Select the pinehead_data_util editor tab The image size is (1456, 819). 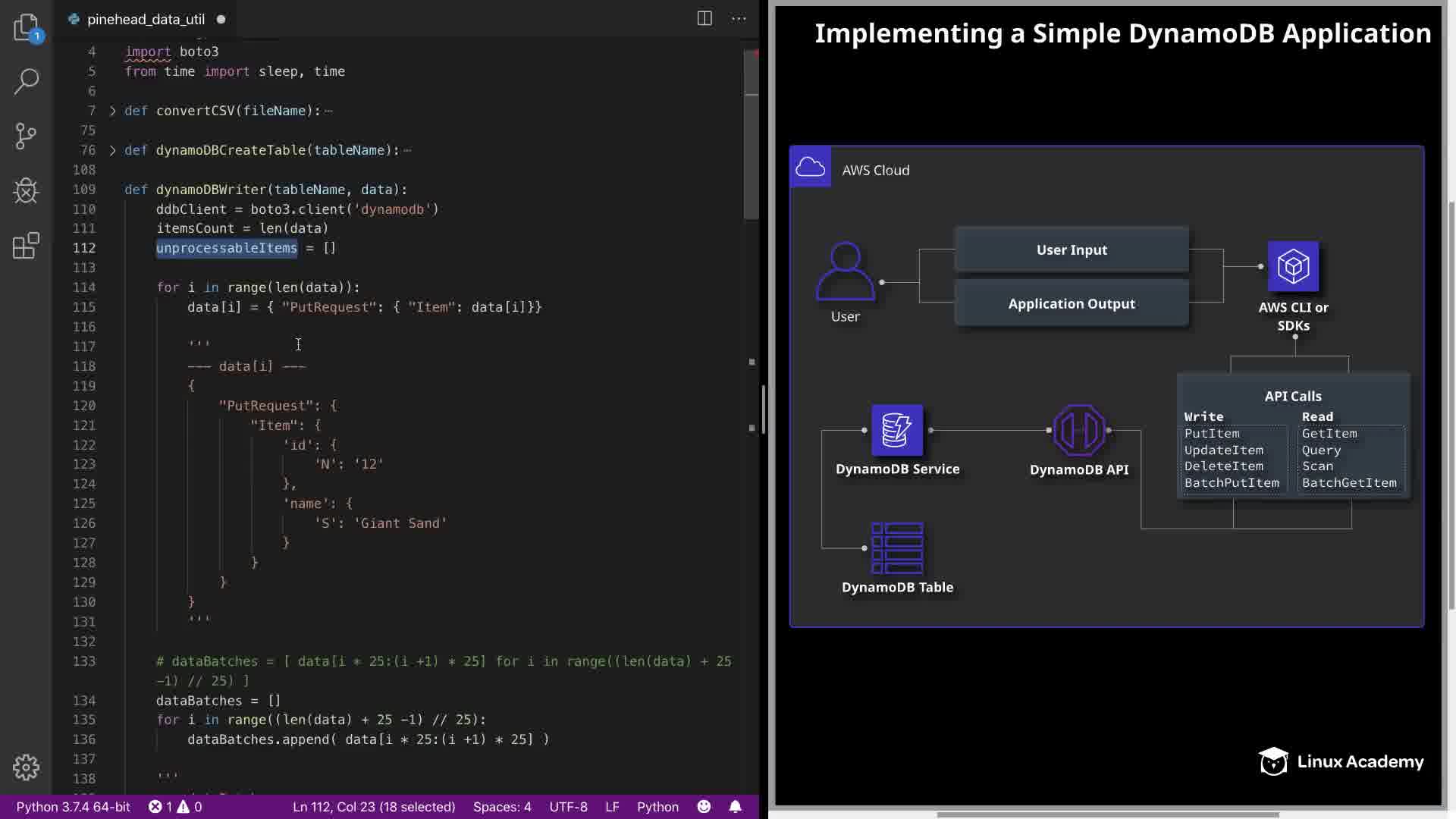(x=146, y=20)
